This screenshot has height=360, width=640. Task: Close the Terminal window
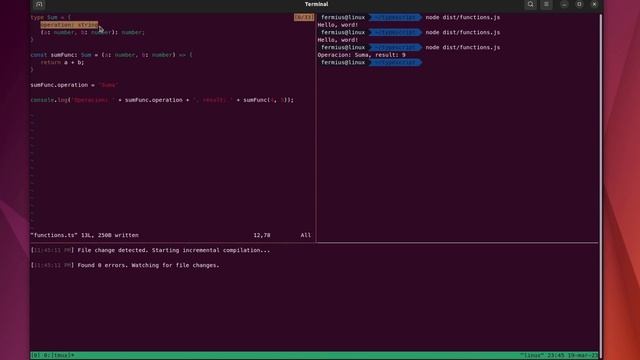click(594, 4)
